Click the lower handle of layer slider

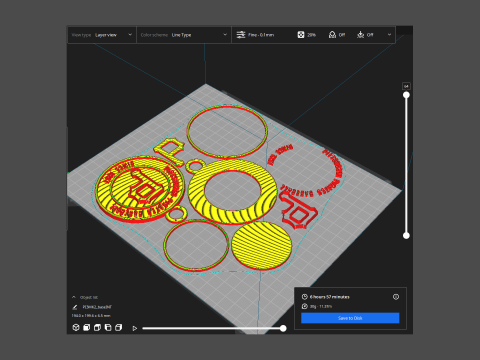pyautogui.click(x=406, y=236)
